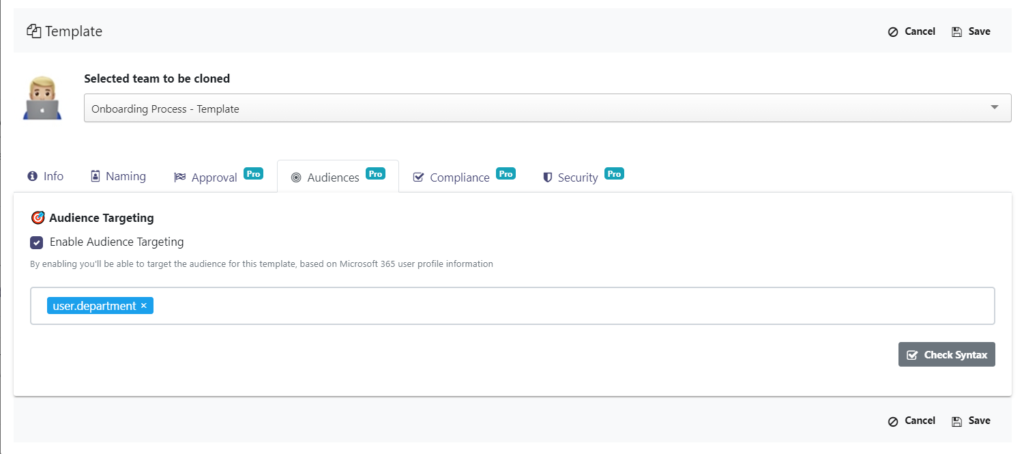The image size is (1024, 454).
Task: Open the selected team dropdown arrow
Action: 995,108
